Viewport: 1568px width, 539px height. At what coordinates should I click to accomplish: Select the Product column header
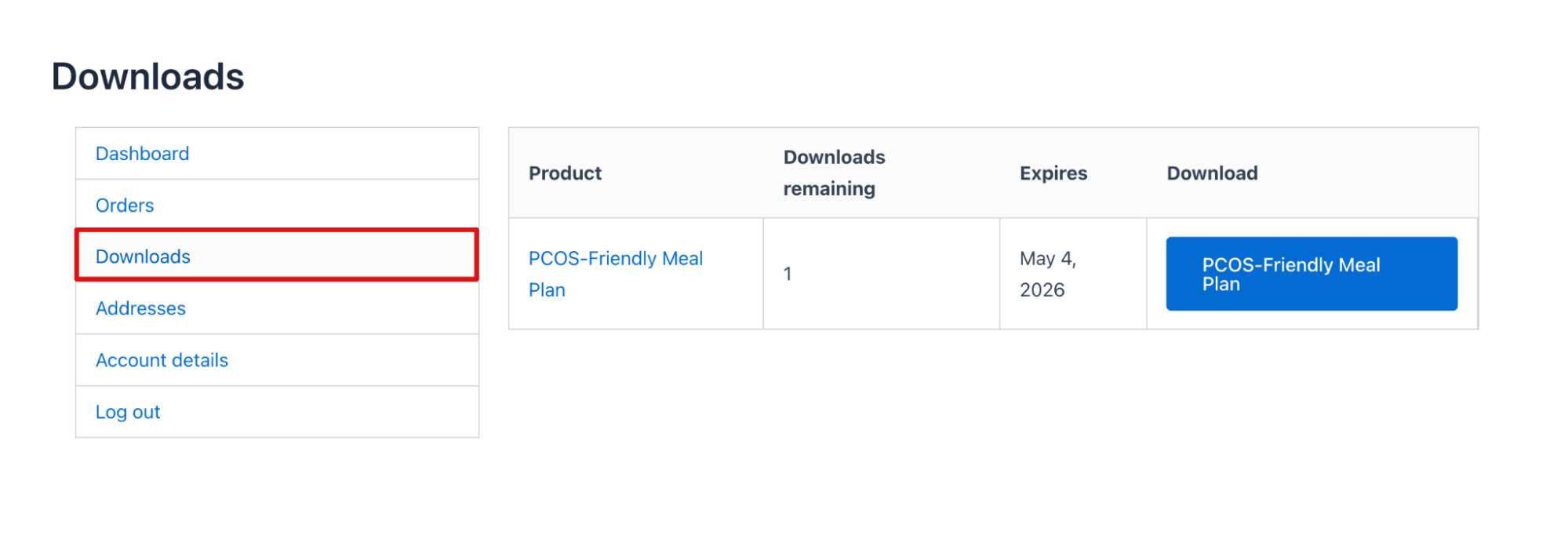pos(565,173)
